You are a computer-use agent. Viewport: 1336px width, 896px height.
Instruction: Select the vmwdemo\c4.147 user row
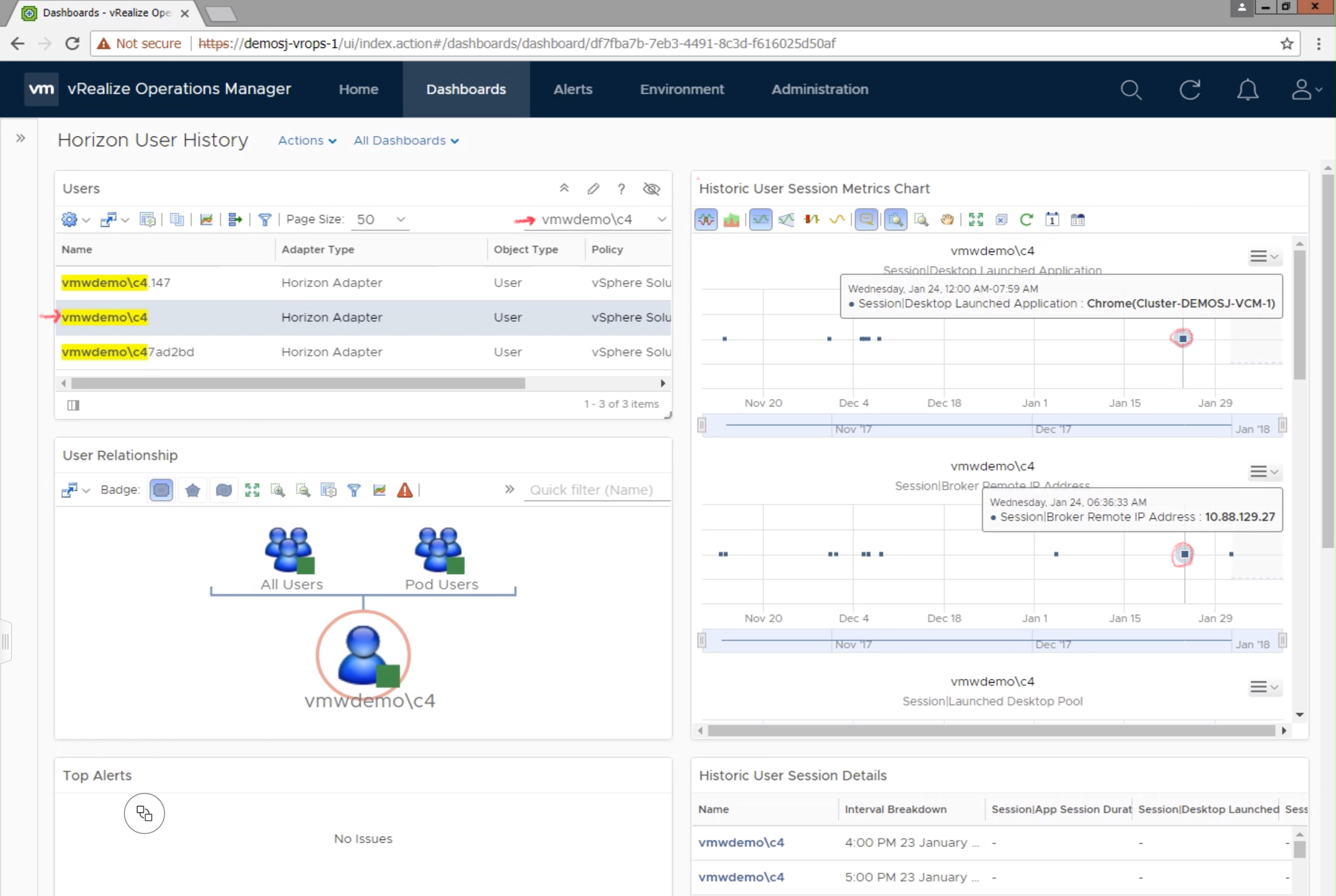[363, 283]
